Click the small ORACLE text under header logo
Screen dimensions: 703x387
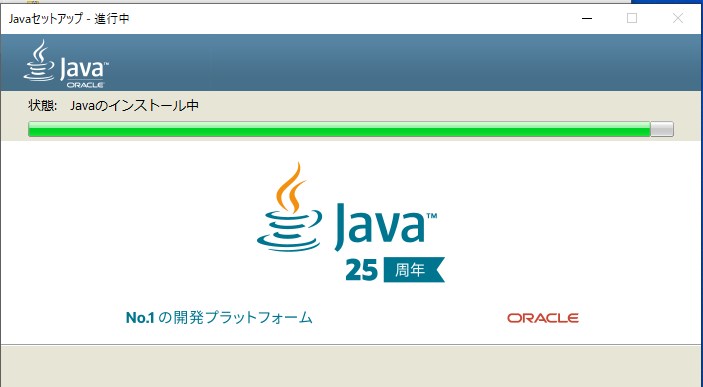[x=85, y=84]
